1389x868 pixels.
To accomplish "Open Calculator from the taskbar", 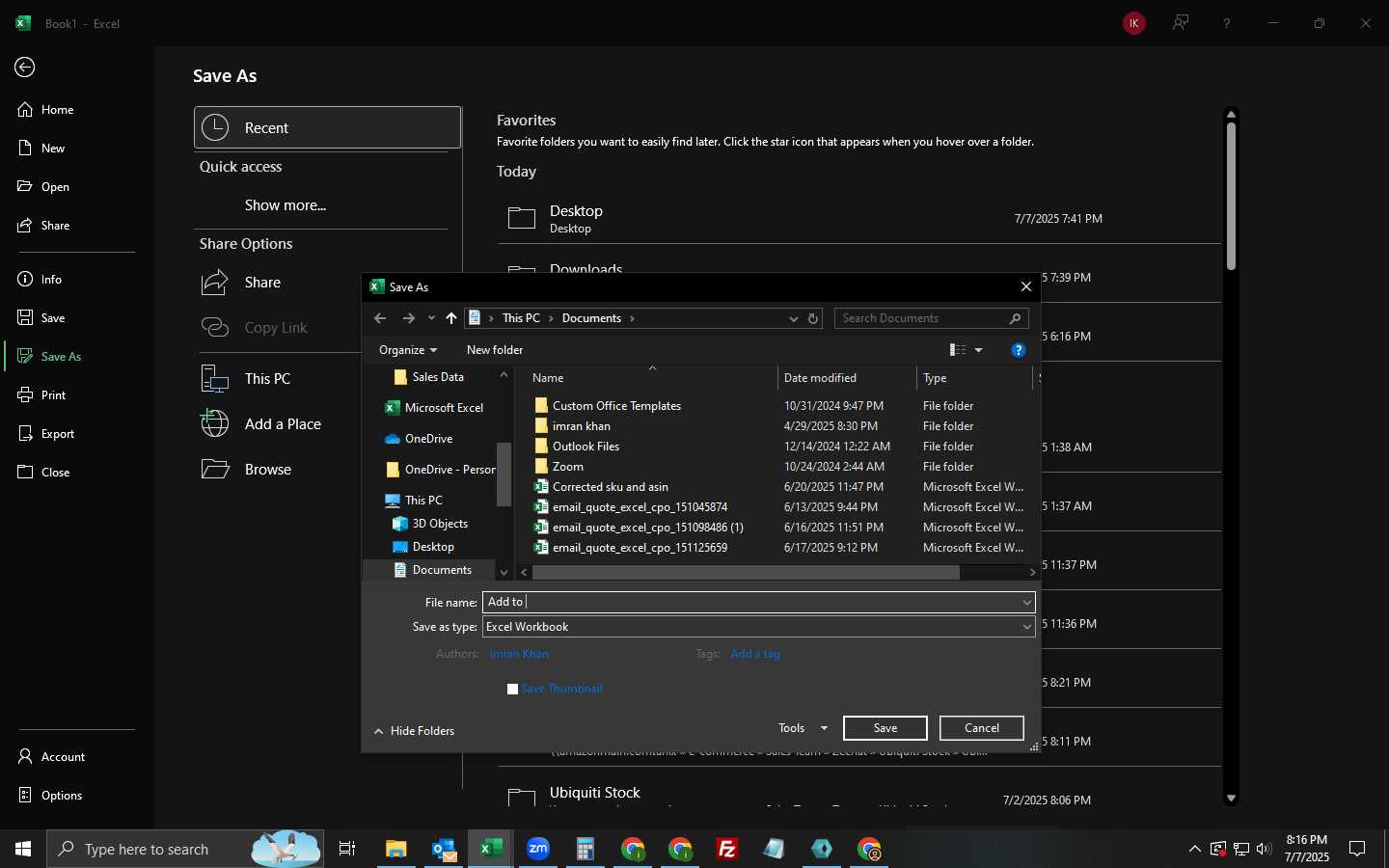I will point(585,849).
